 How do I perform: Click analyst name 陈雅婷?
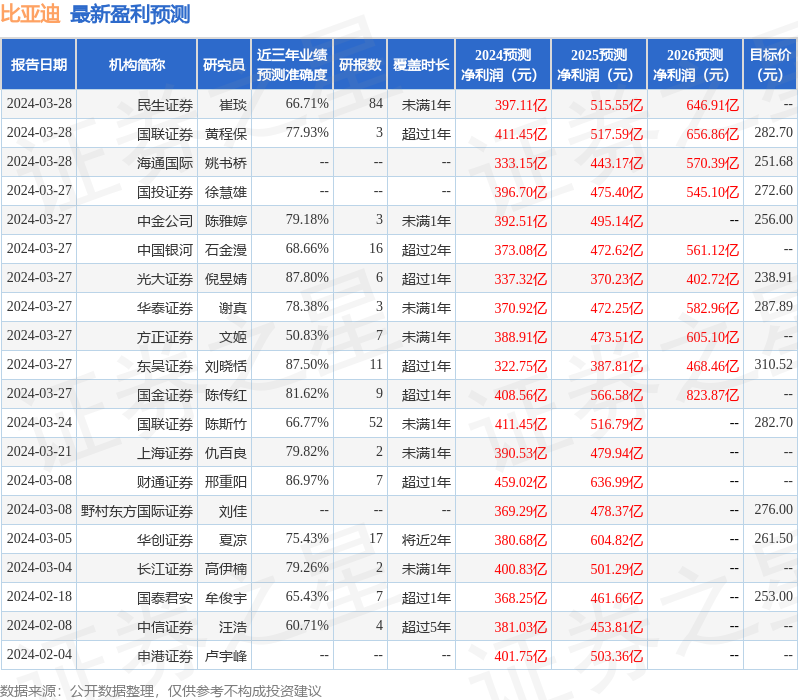(x=226, y=221)
